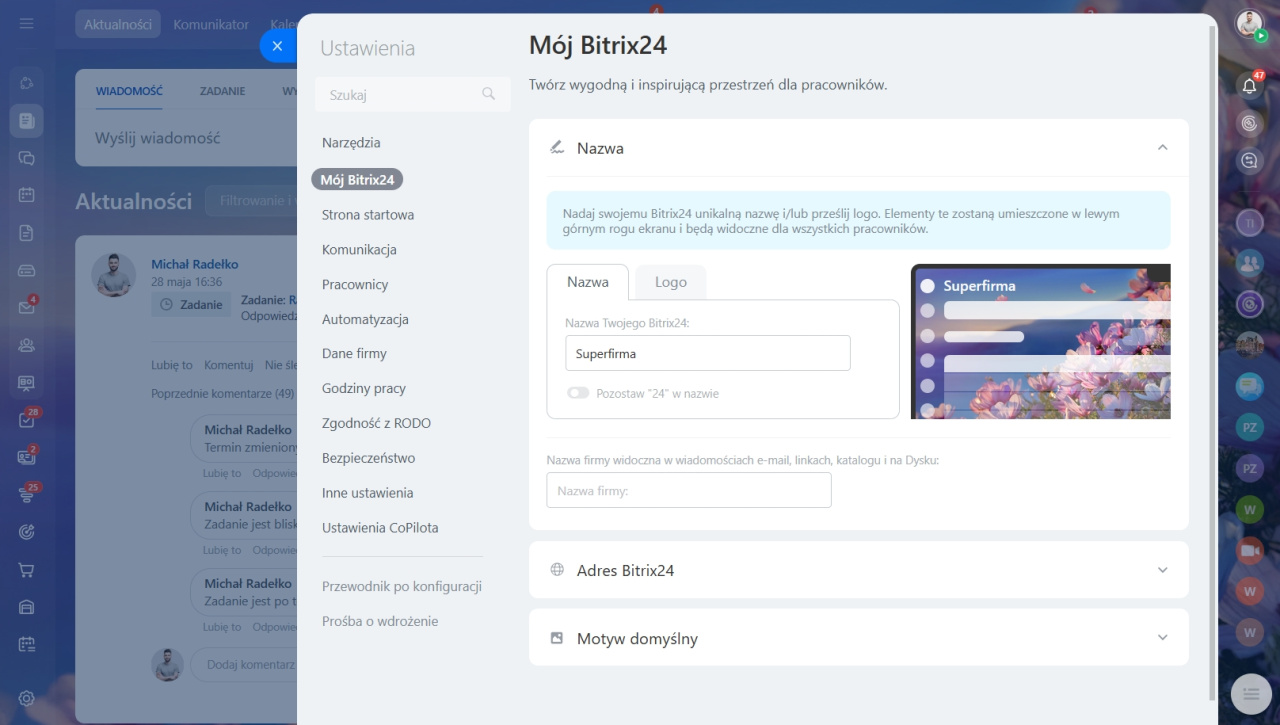The width and height of the screenshot is (1280, 725).
Task: Open the store building icon in left sidebar
Action: (27, 607)
